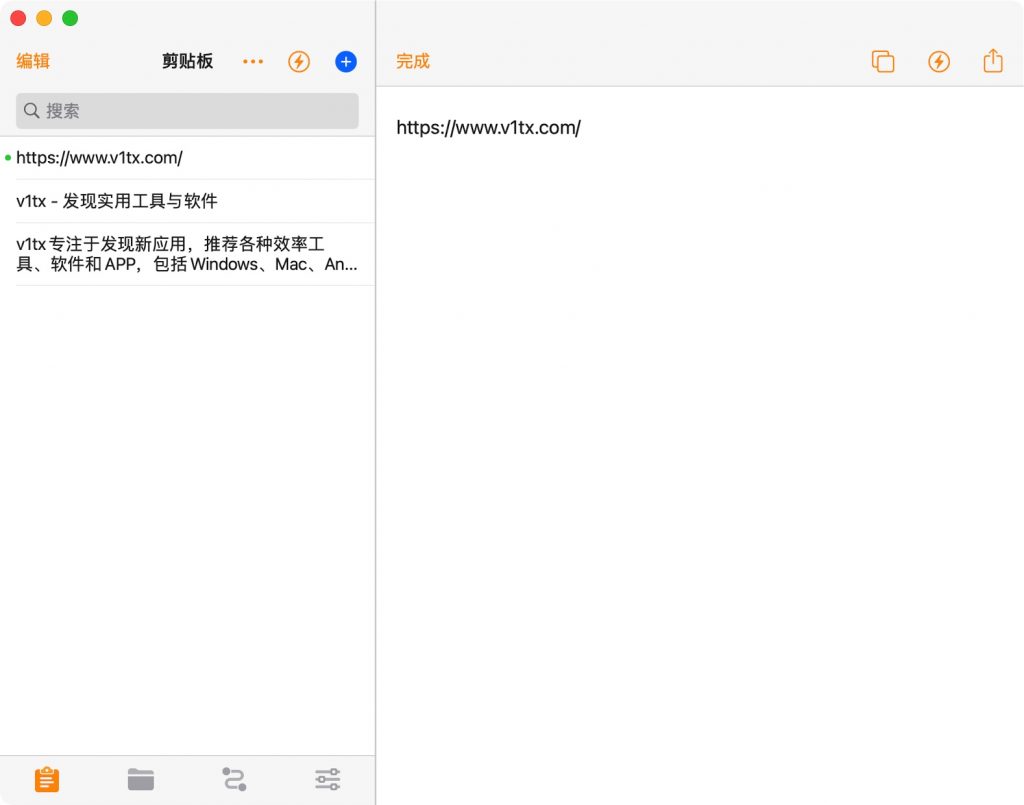This screenshot has height=805, width=1024.
Task: Run action with detail pane lightning icon
Action: (x=939, y=61)
